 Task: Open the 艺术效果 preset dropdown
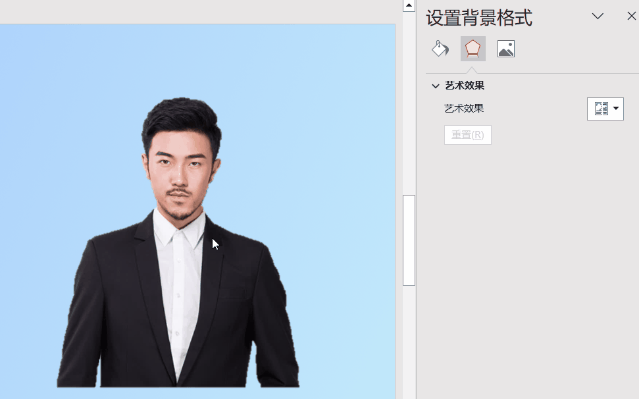click(605, 109)
